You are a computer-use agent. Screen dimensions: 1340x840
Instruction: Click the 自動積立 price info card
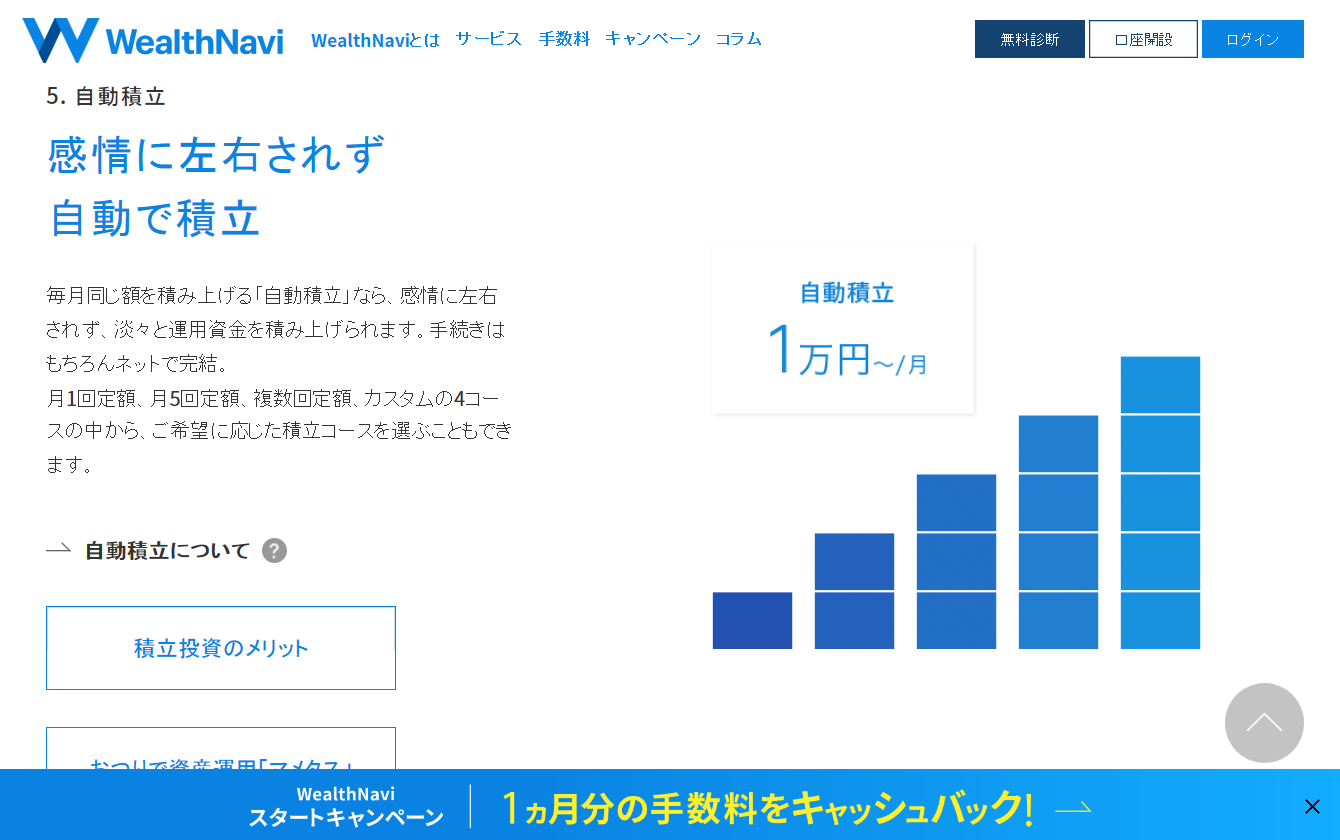(842, 327)
